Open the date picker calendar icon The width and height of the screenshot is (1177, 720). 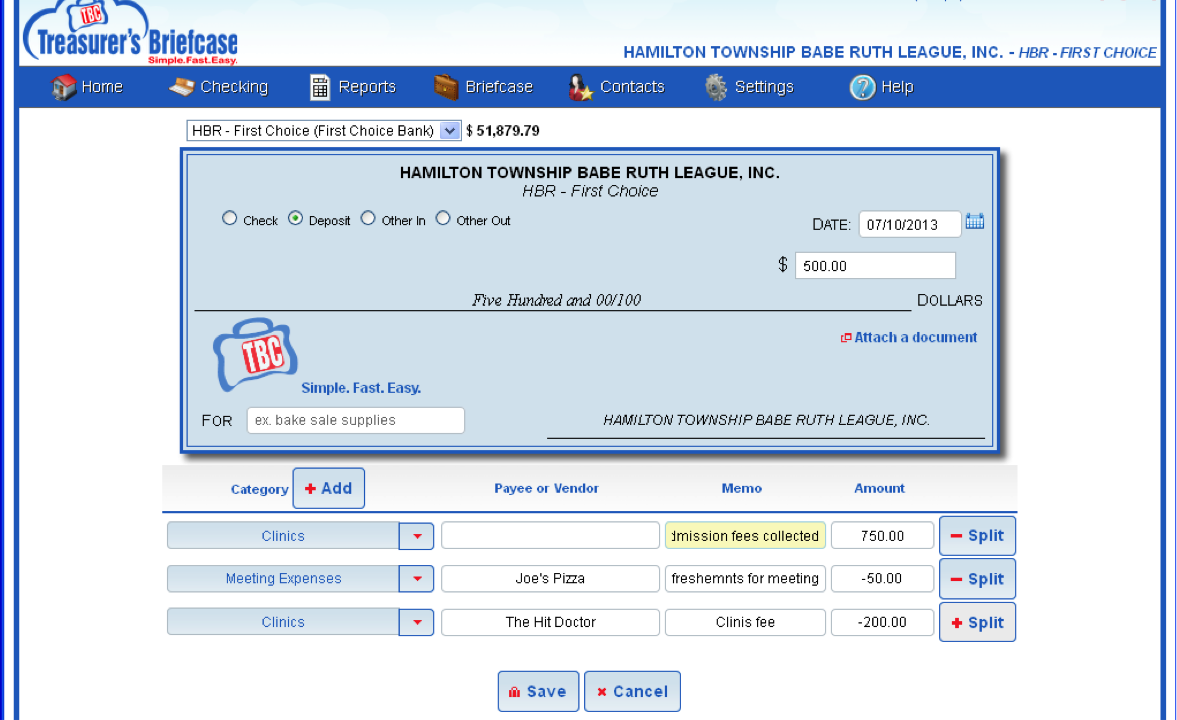(x=974, y=221)
